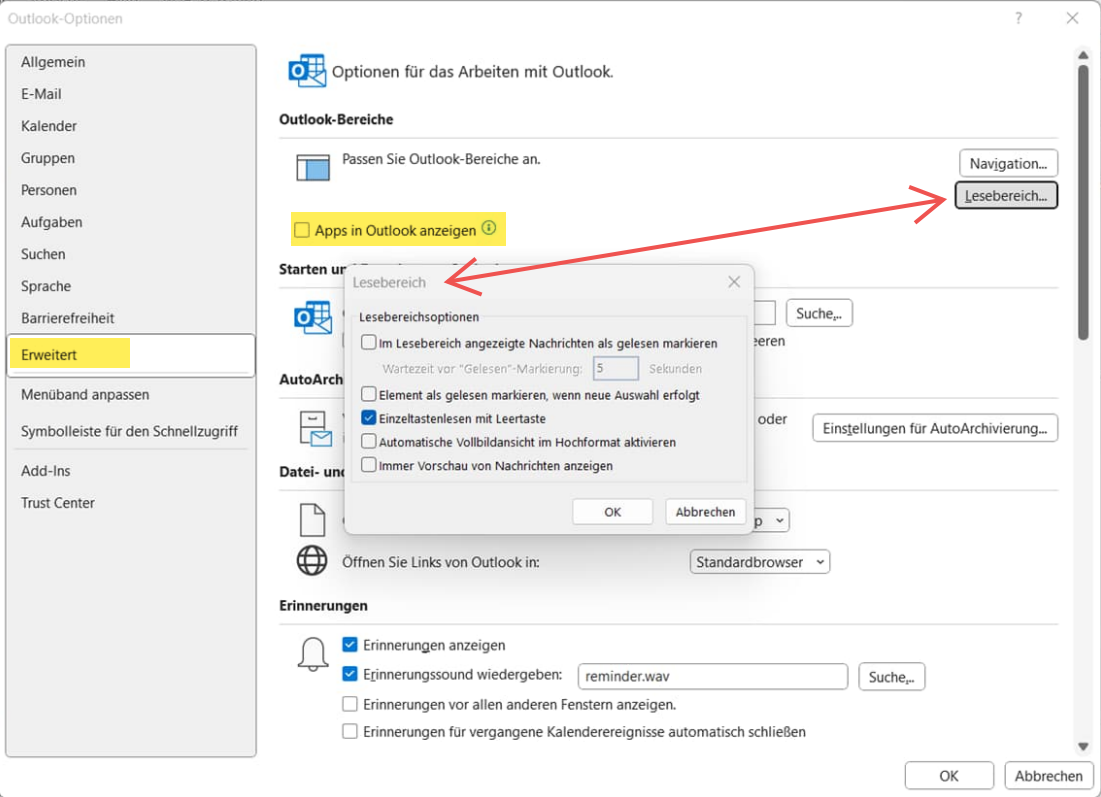Click the help question mark icon
Viewport: 1101px width, 797px height.
(1019, 18)
